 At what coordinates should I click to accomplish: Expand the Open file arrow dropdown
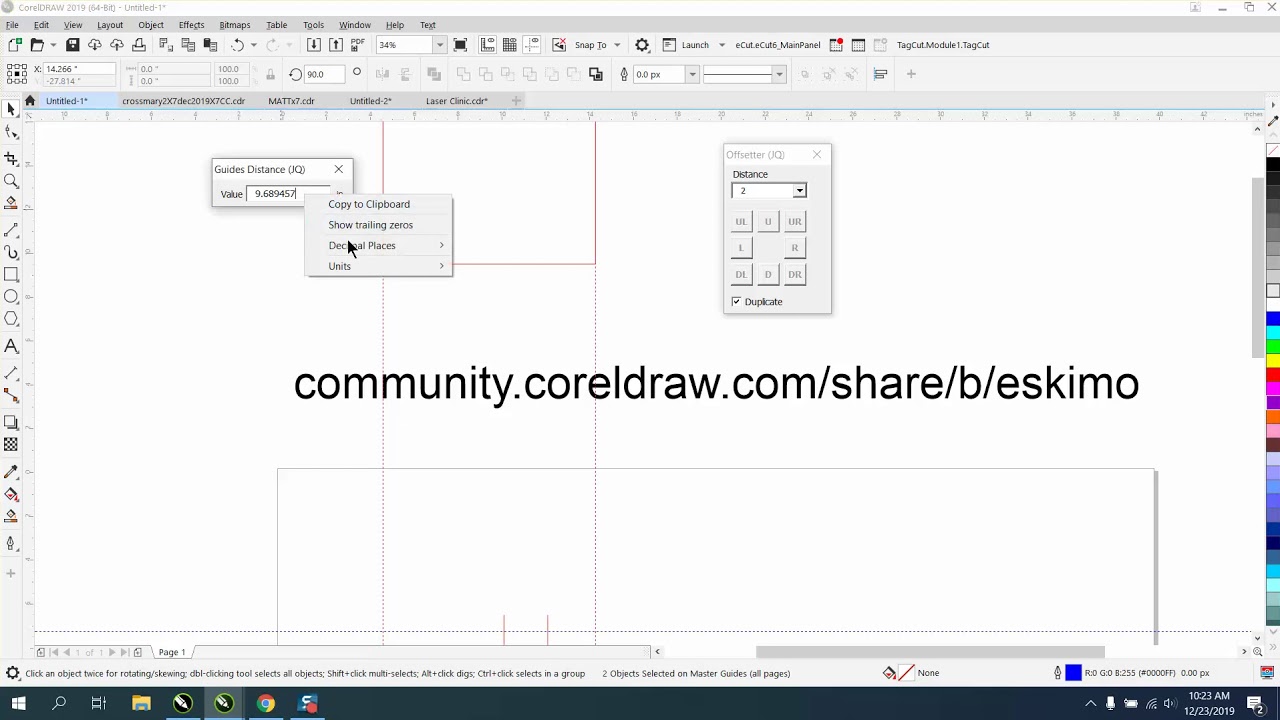click(53, 45)
